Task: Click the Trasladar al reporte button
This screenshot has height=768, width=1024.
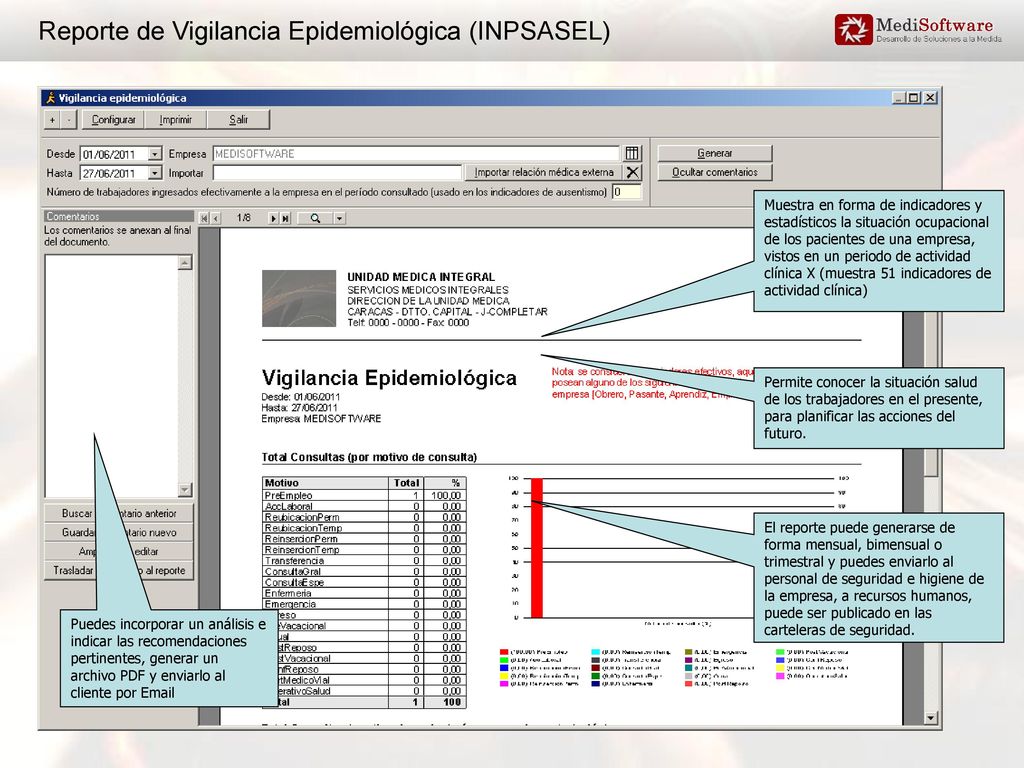Action: [x=120, y=570]
